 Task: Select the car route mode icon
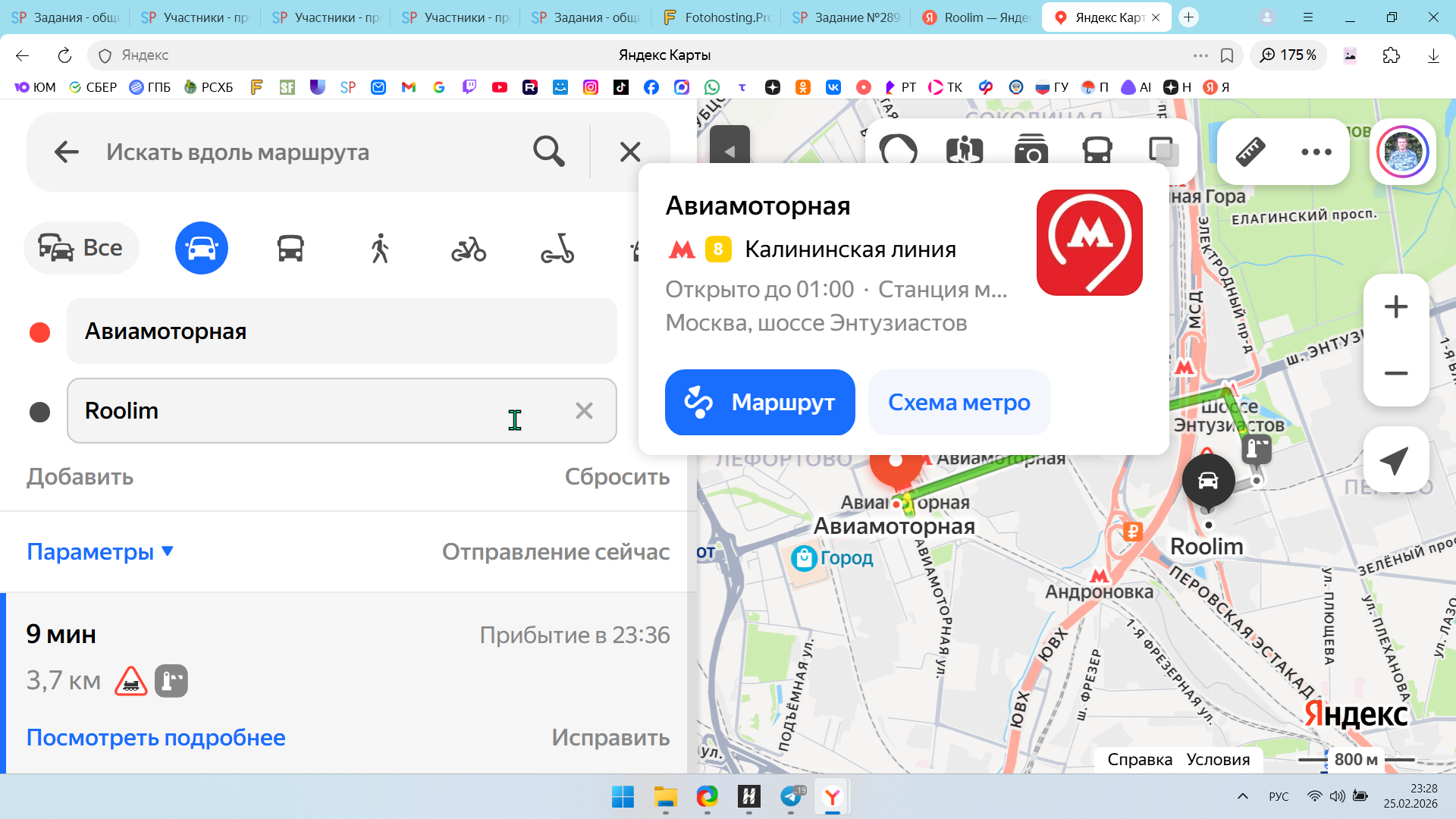[x=202, y=248]
